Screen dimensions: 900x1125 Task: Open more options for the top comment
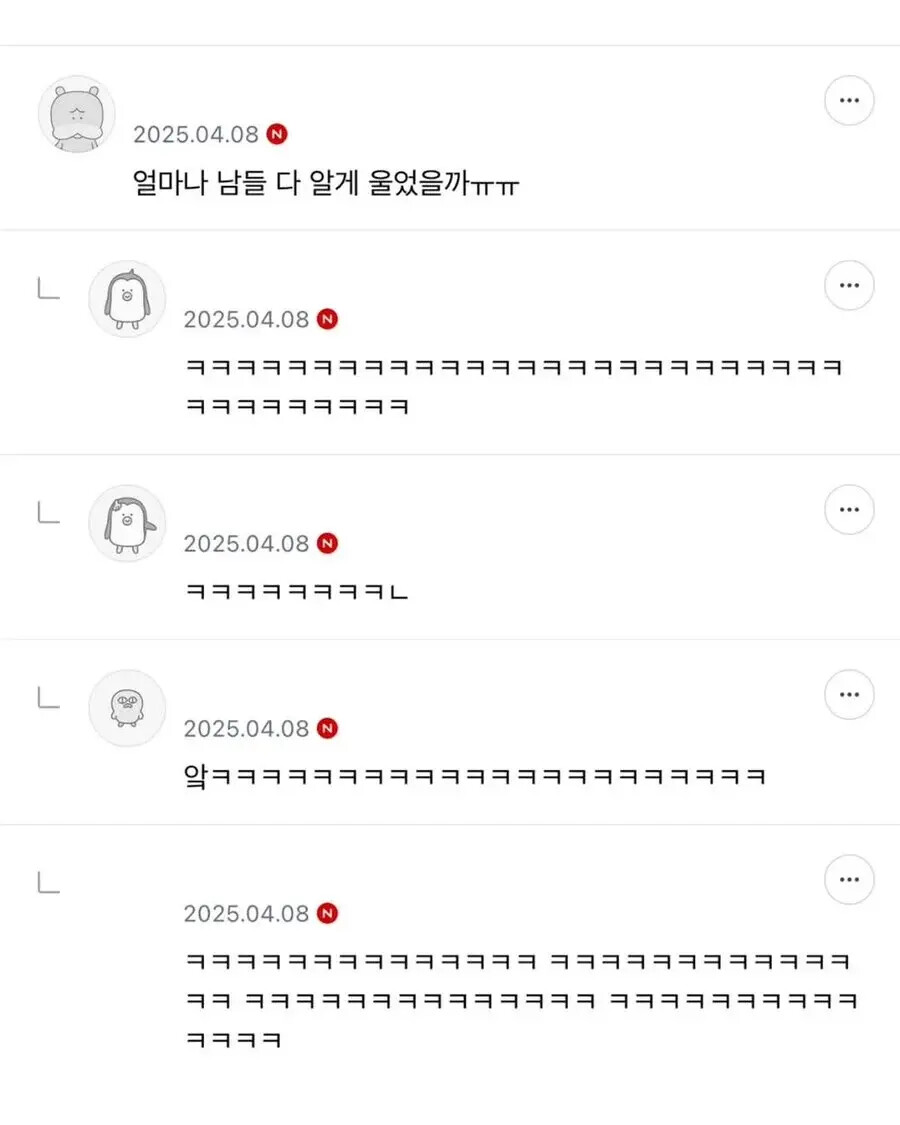pos(849,100)
